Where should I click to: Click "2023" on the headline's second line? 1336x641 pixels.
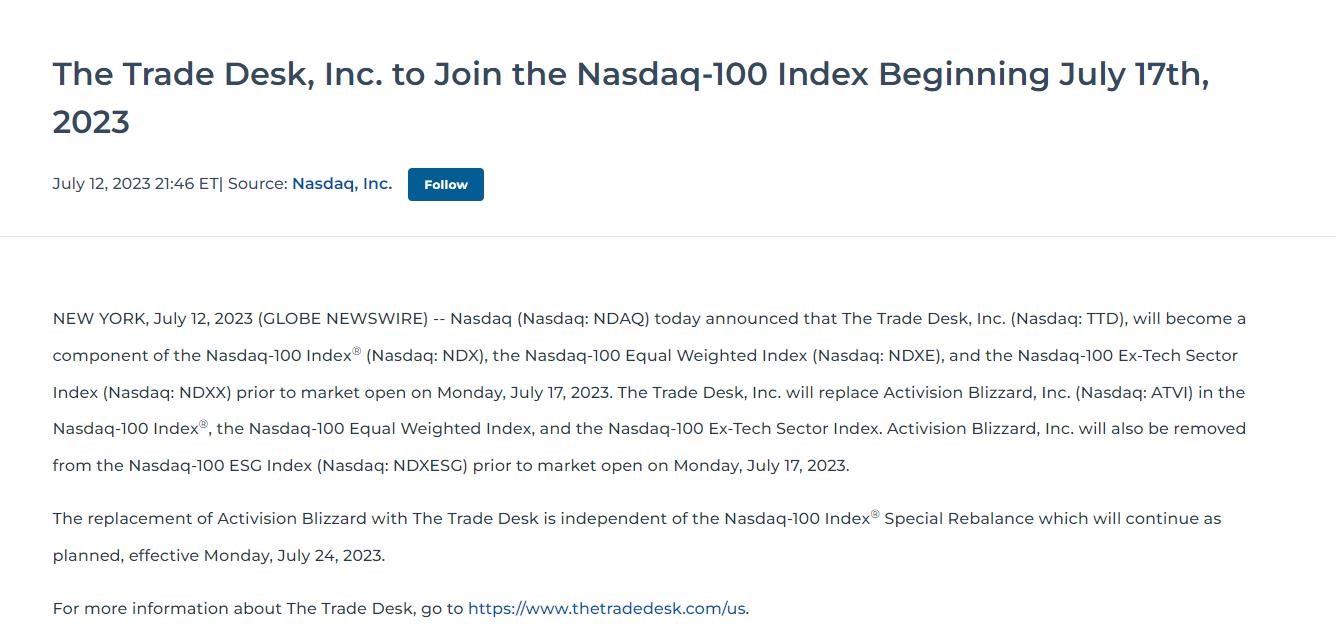[91, 123]
